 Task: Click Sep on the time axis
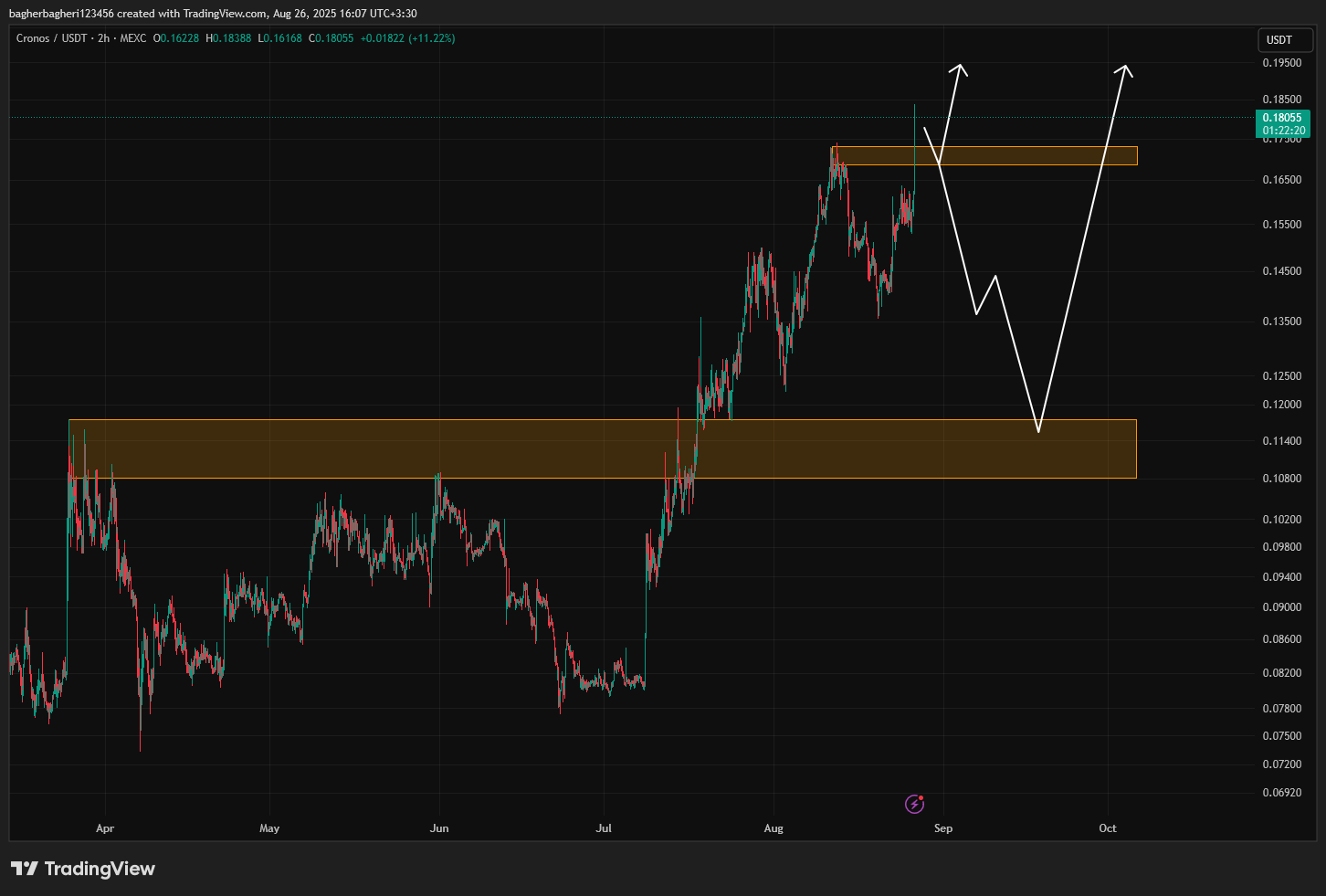click(x=943, y=828)
